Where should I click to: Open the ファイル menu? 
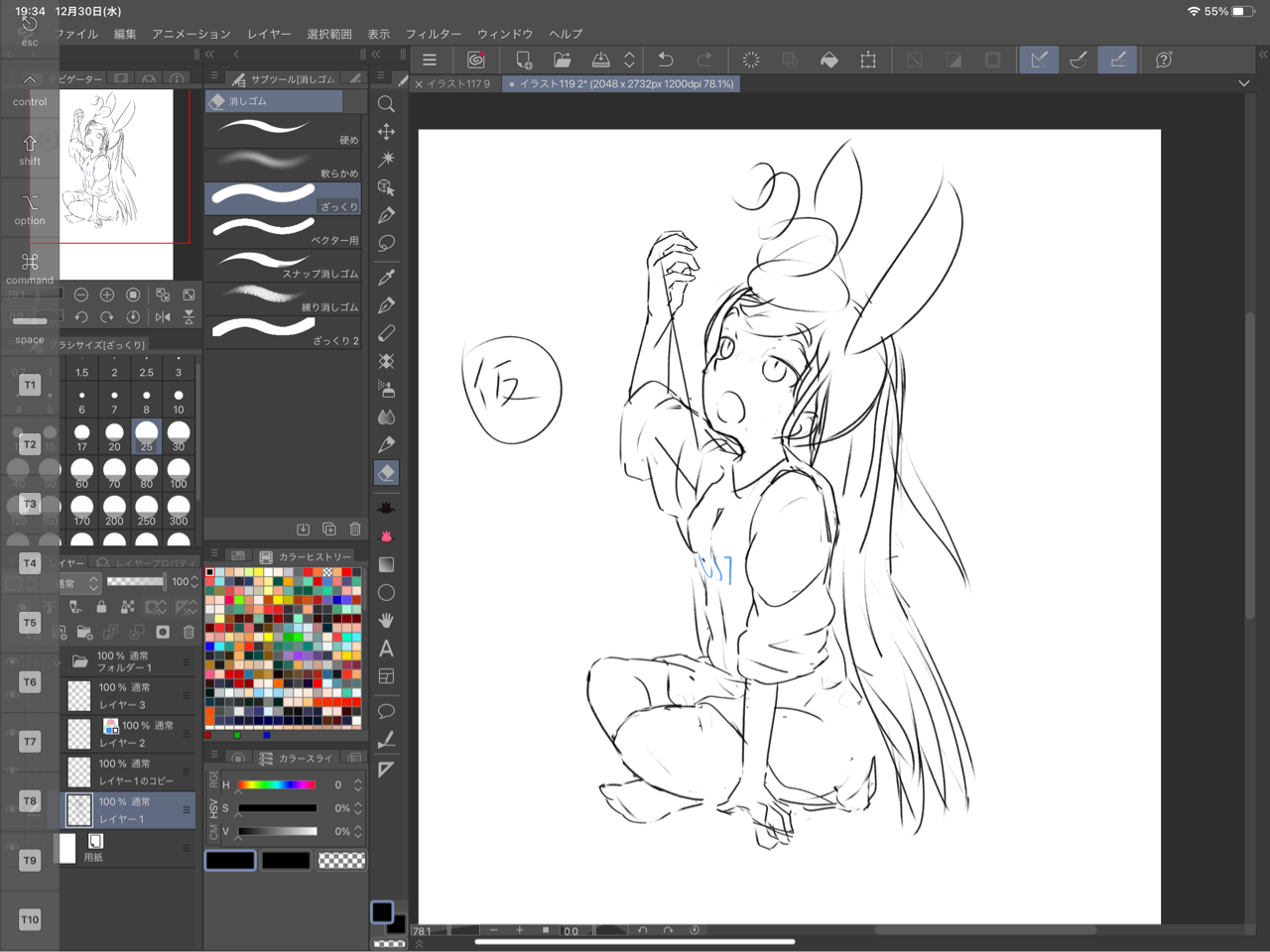click(x=76, y=34)
